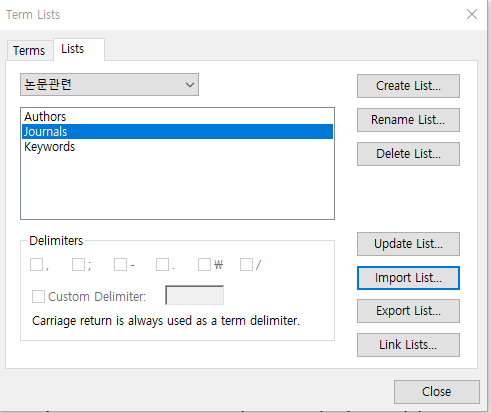Click the Close button at the bottom
This screenshot has height=413, width=491.
437,392
